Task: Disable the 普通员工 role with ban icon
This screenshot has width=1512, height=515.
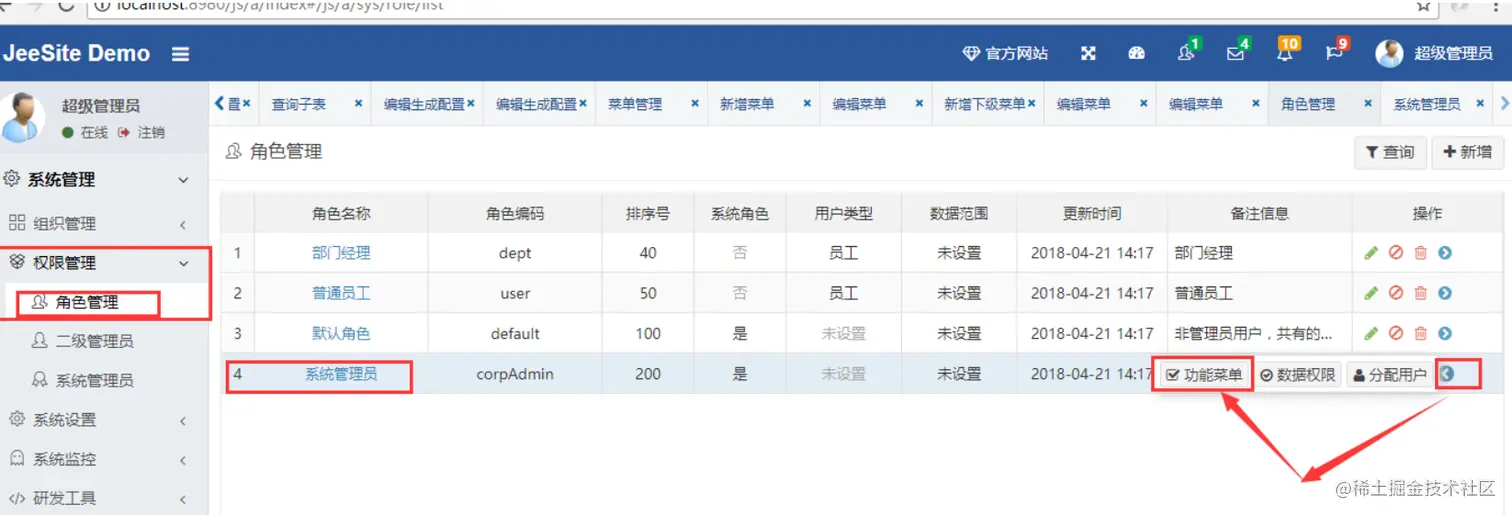Action: pyautogui.click(x=1396, y=293)
